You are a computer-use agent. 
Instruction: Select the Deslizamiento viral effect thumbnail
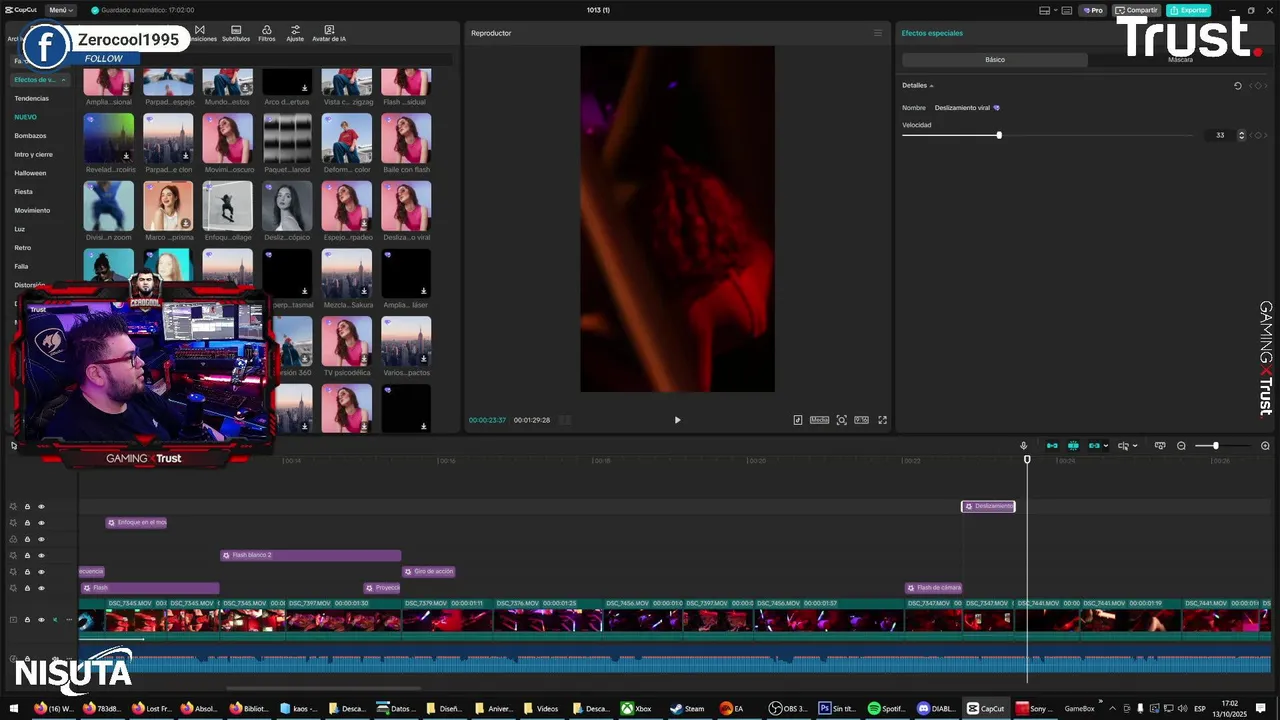[x=406, y=205]
